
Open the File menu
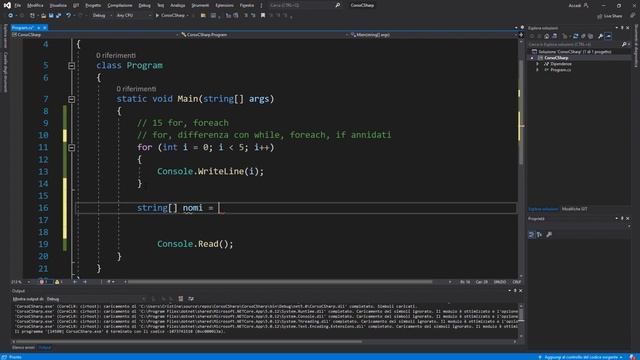tap(18, 5)
